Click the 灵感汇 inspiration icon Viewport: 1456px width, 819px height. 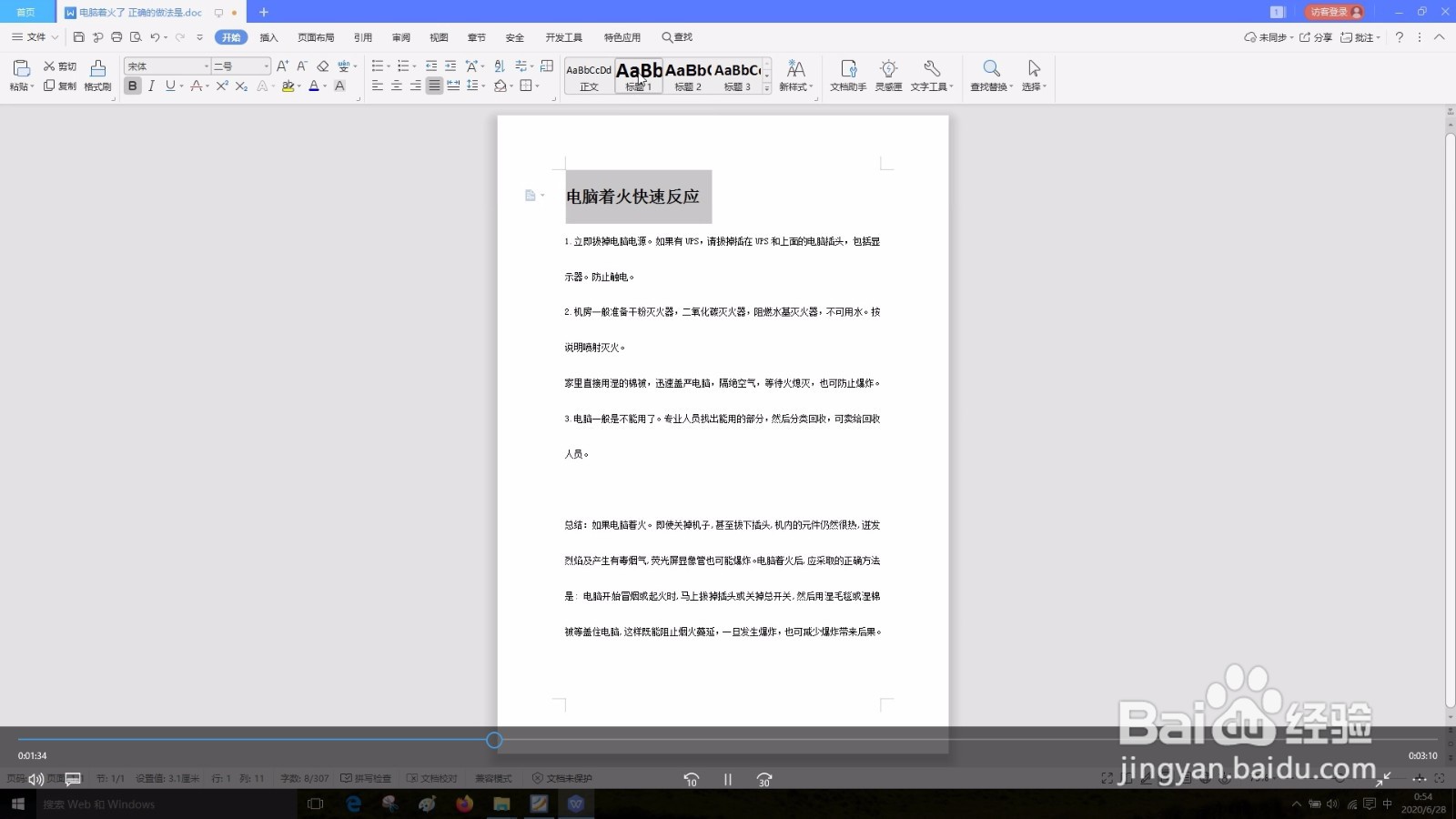888,75
